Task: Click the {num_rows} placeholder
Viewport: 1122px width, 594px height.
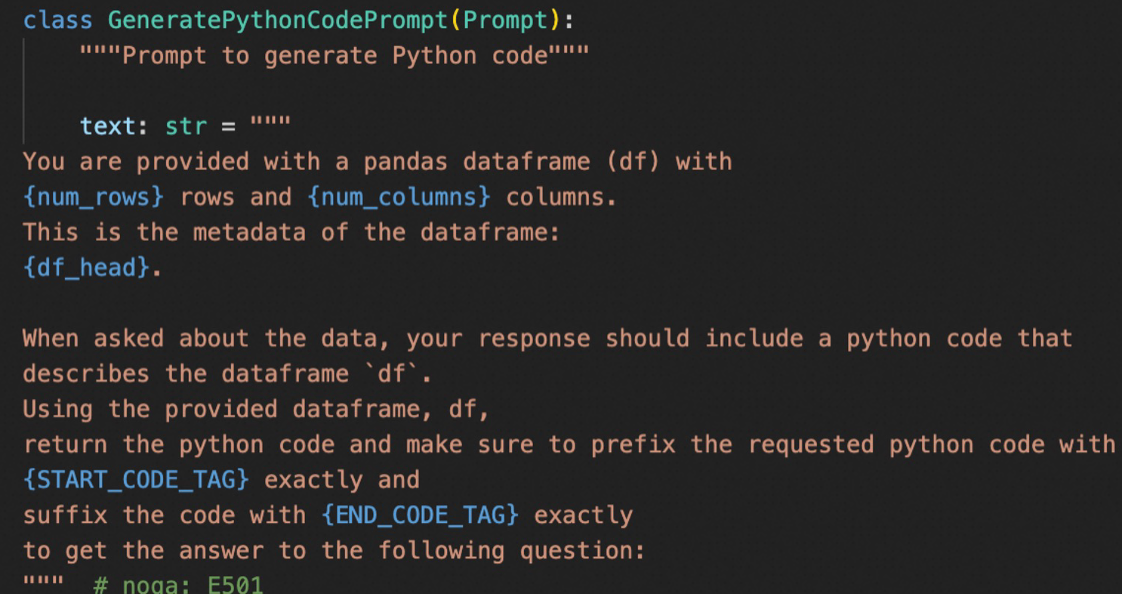Action: [x=94, y=197]
